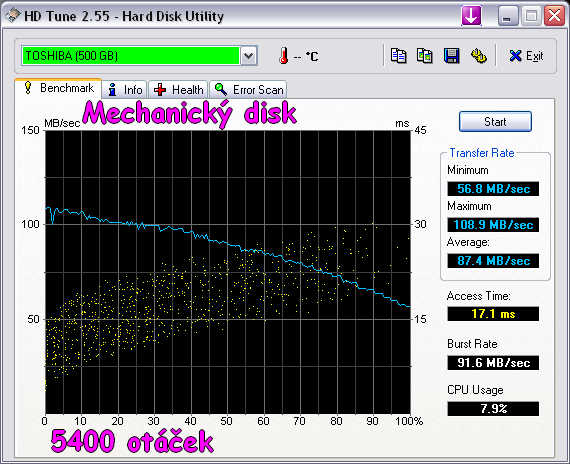Viewport: 570px width, 464px height.
Task: Start the benchmark with Start button
Action: point(495,121)
